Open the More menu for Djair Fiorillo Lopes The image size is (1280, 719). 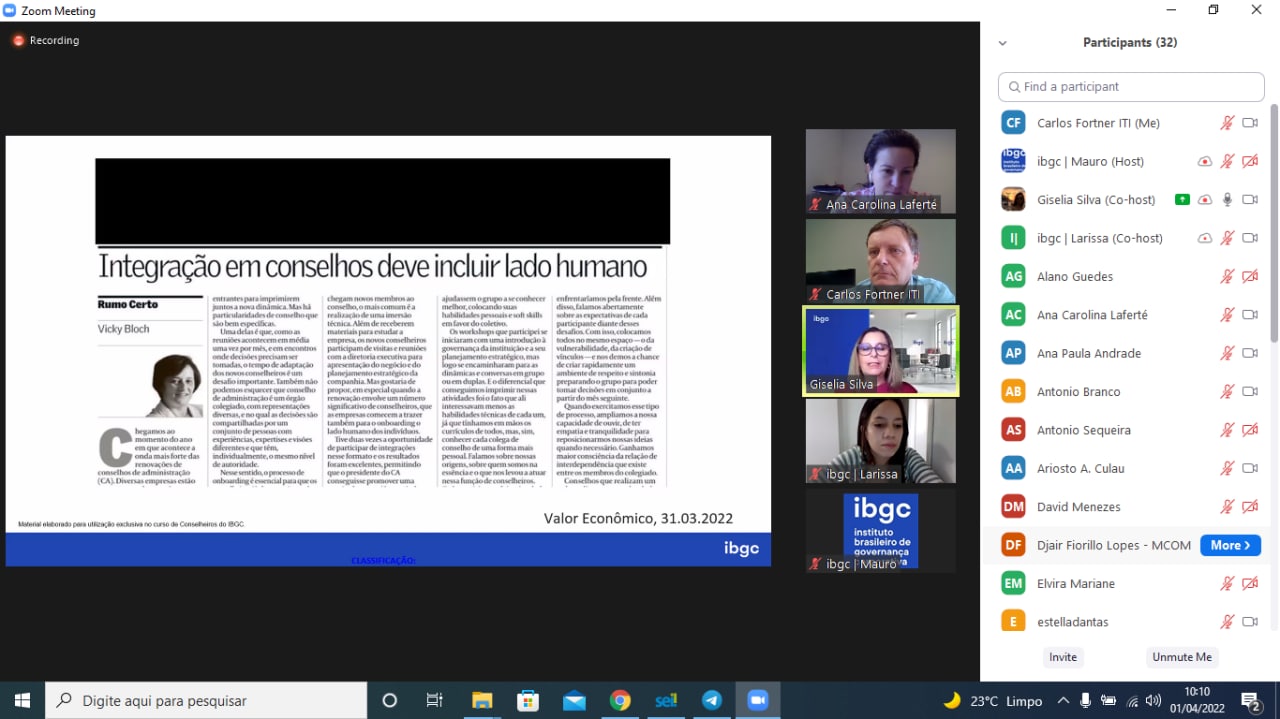[x=1230, y=545]
